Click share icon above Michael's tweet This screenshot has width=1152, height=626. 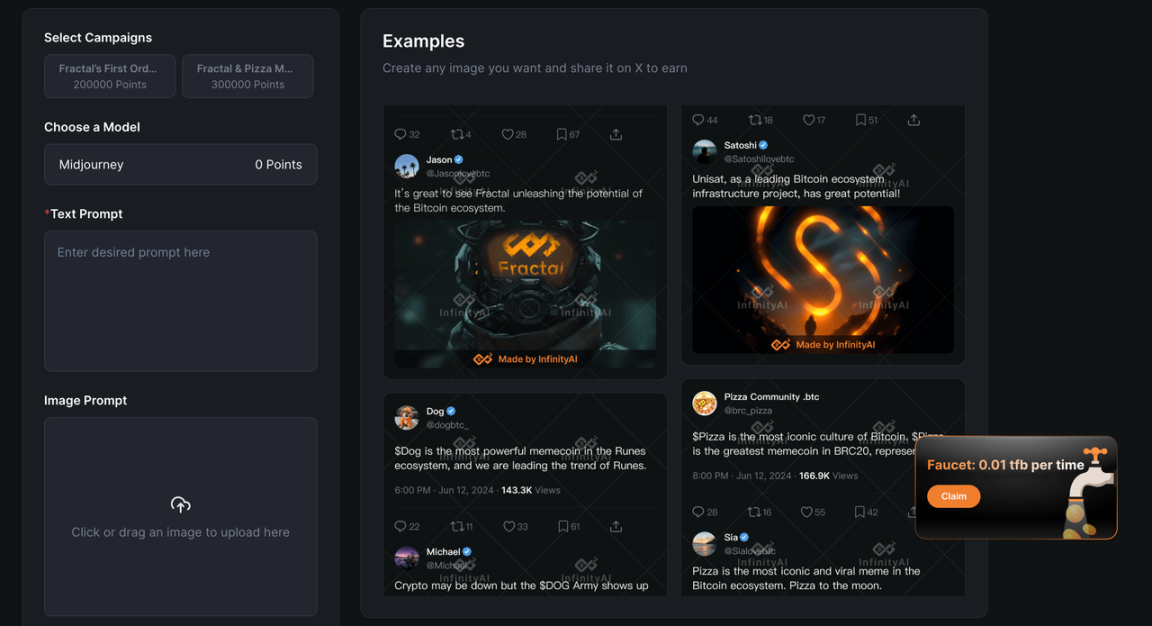point(616,526)
